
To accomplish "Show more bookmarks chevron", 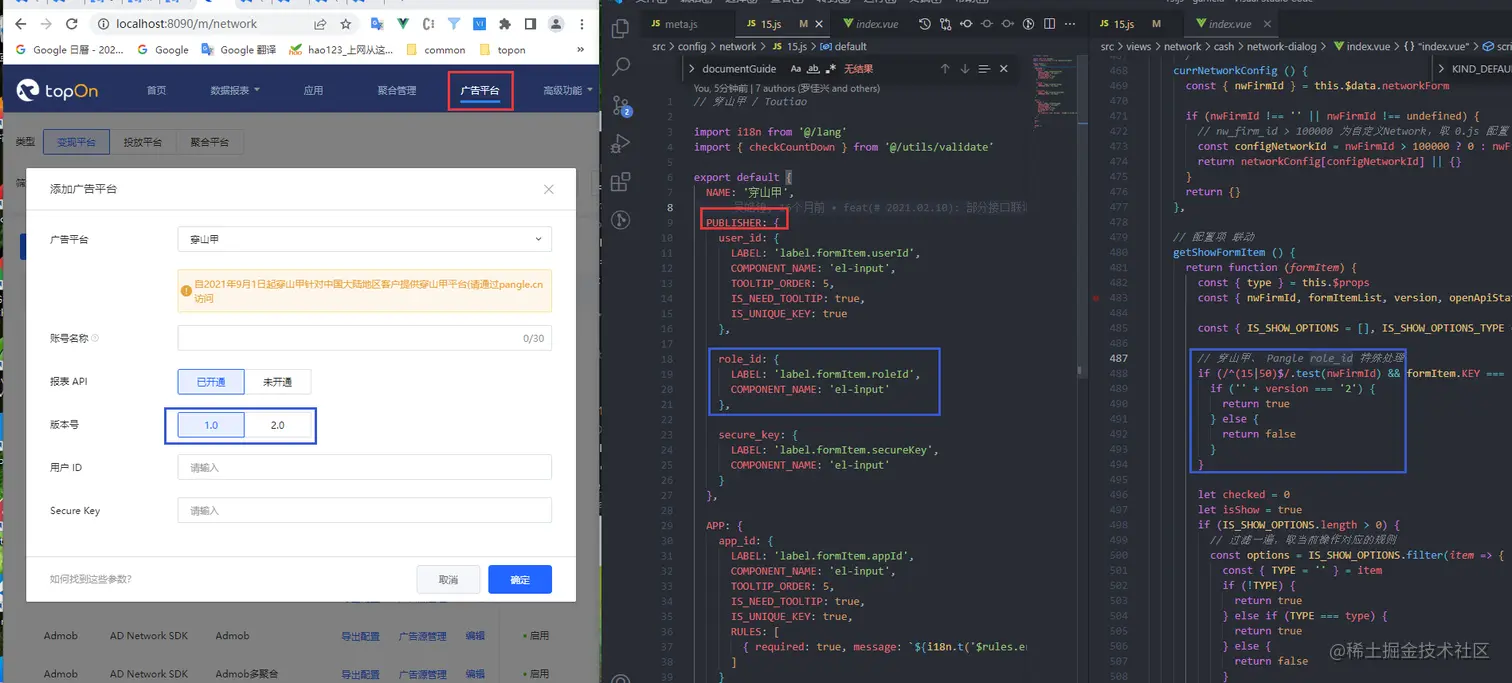I will pos(581,49).
